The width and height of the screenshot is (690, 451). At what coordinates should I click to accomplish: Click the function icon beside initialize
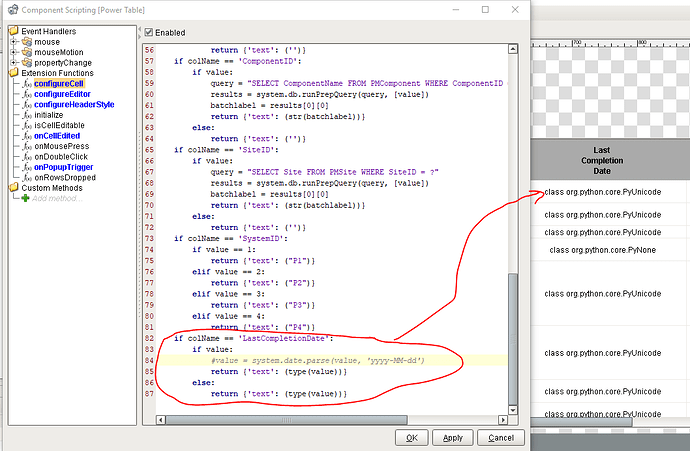click(x=27, y=115)
